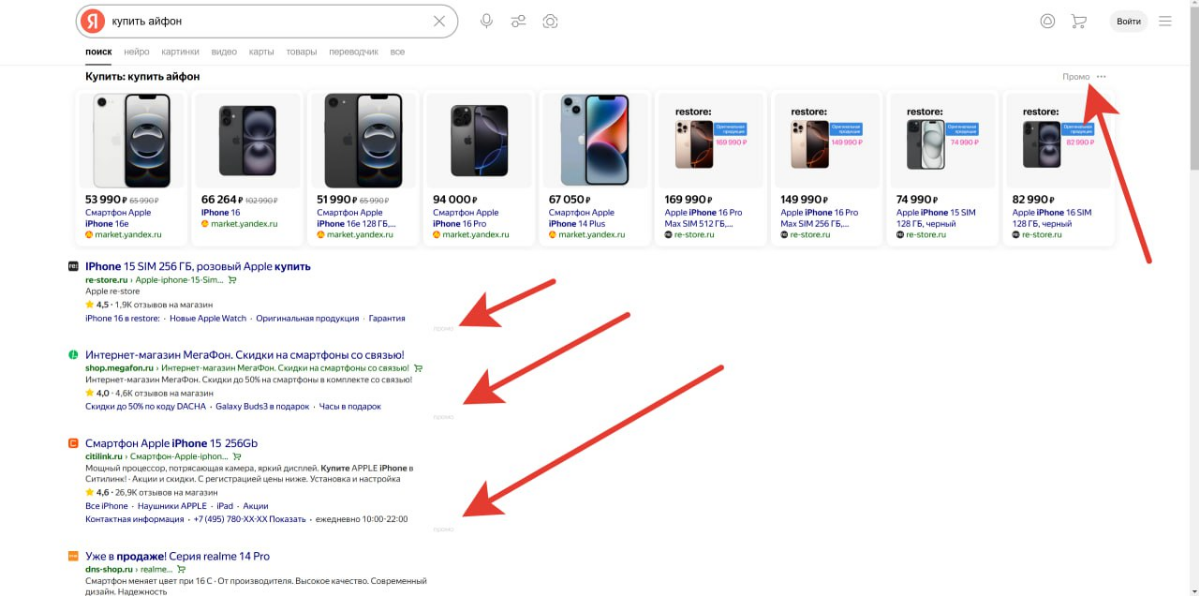The image size is (1199, 596).
Task: Click sitelink 'Гарантия'
Action: [x=387, y=318]
